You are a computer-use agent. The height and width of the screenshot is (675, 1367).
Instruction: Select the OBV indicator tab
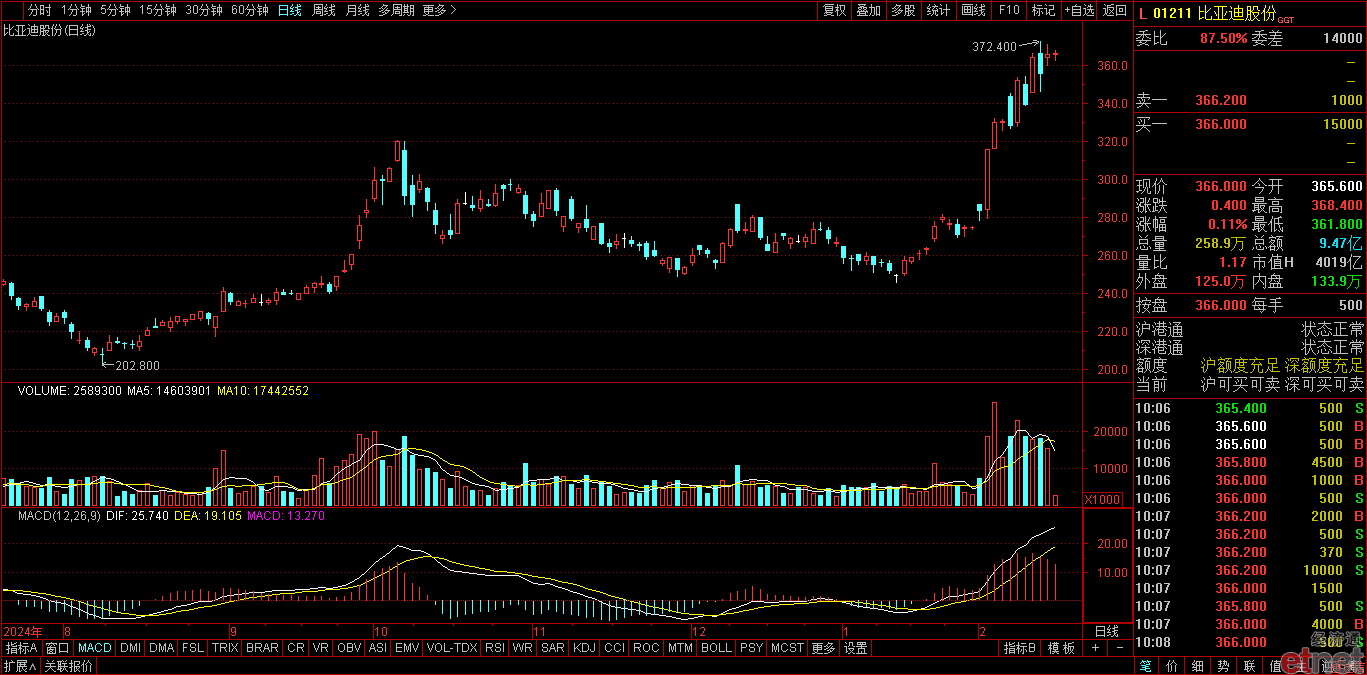click(x=349, y=648)
